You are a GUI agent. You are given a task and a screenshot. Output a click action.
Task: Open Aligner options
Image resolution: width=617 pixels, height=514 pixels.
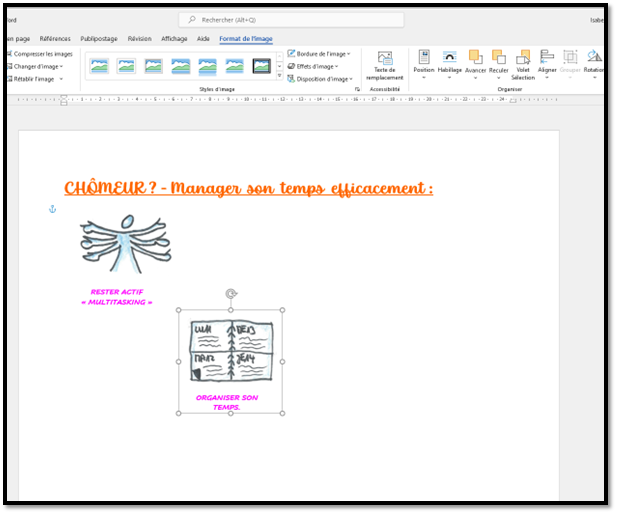(547, 64)
